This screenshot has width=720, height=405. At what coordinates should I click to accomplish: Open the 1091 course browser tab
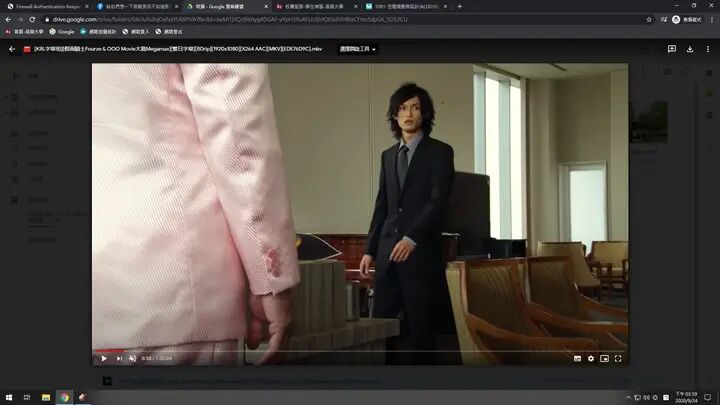406,6
